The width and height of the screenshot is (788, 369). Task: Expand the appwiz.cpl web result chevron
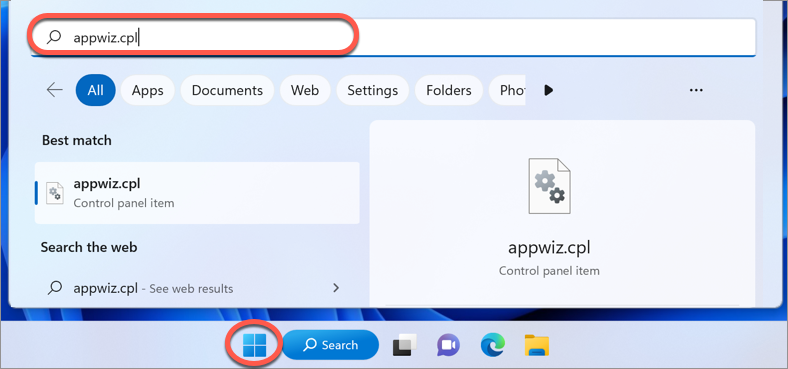click(336, 288)
